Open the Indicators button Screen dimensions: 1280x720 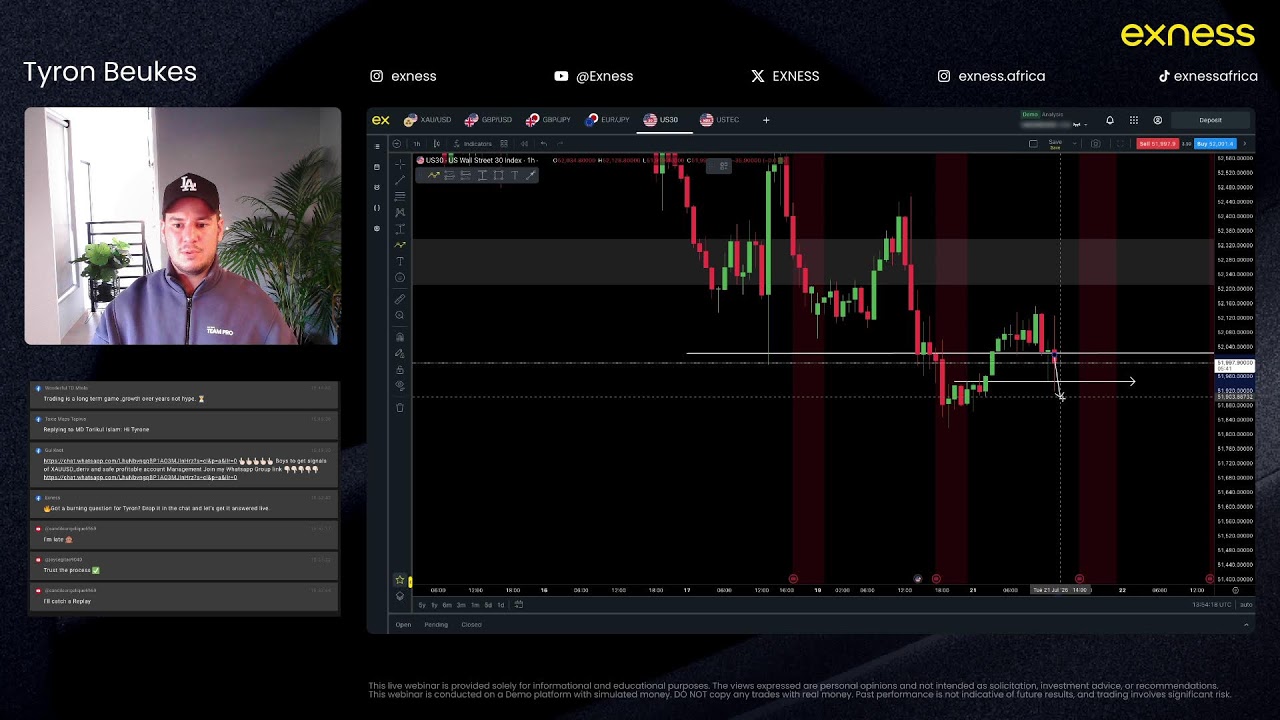click(x=473, y=143)
